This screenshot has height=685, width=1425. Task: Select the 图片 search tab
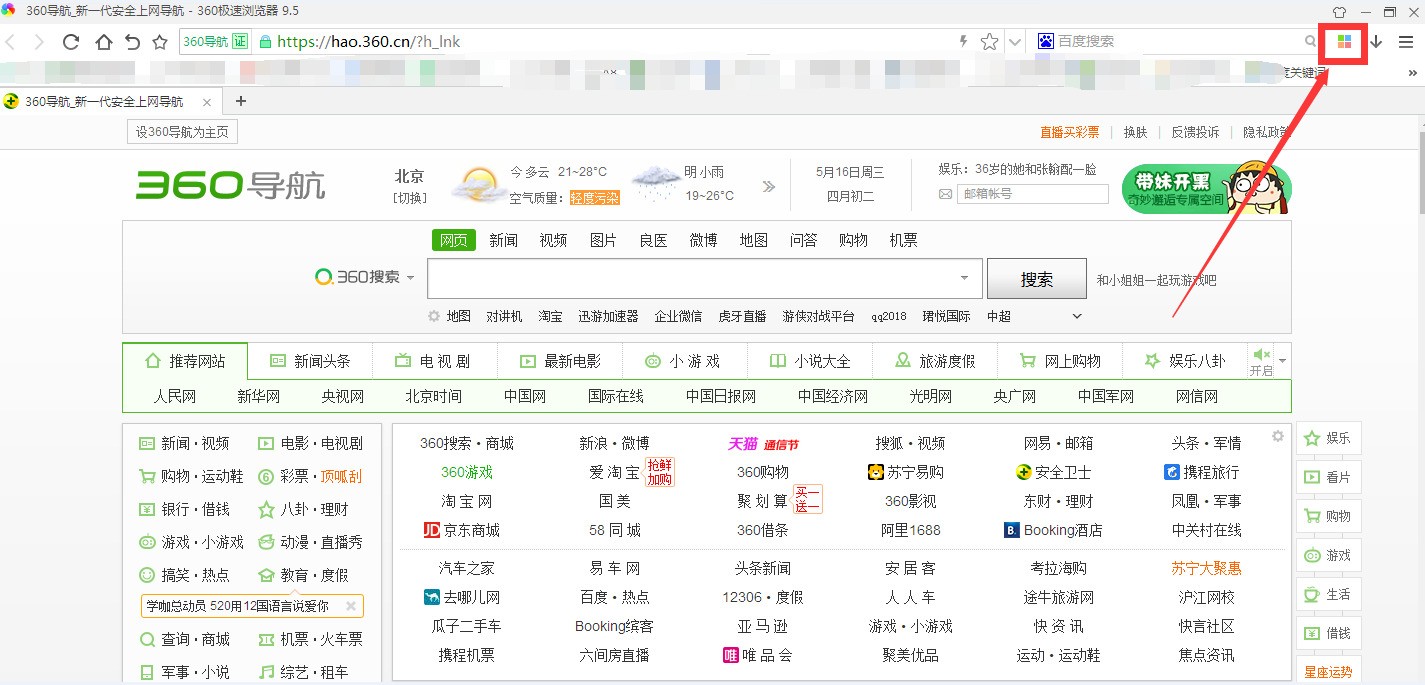tap(603, 240)
